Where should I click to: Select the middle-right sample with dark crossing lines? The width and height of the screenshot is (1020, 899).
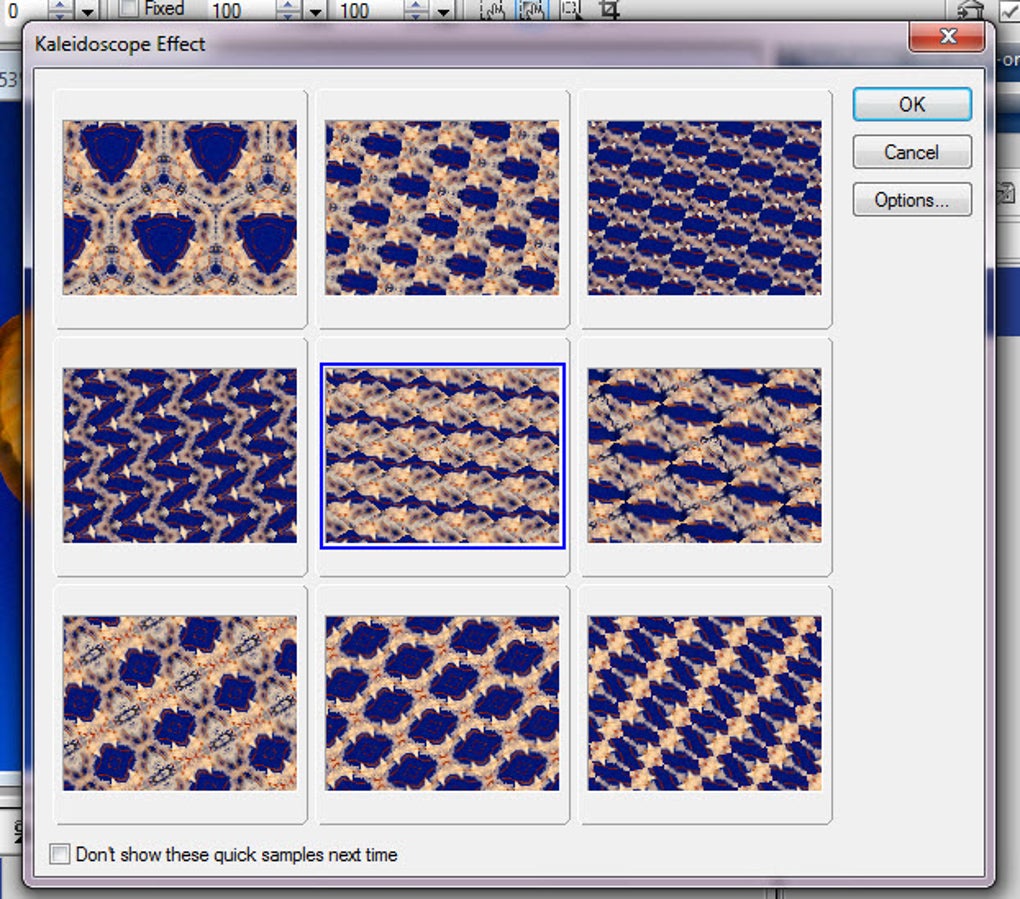pyautogui.click(x=705, y=455)
